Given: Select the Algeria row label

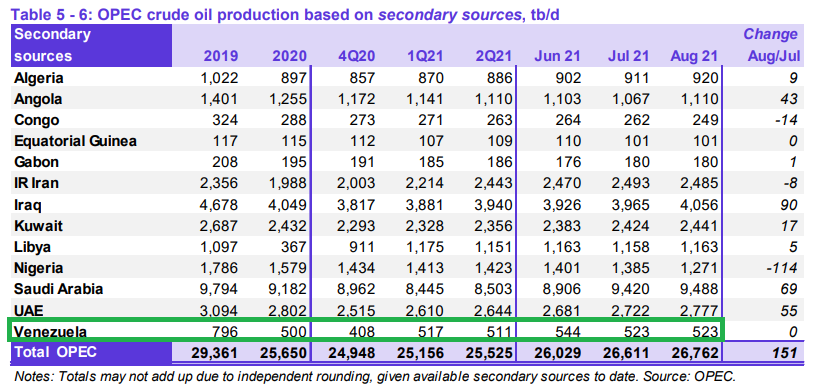Looking at the screenshot, I should (39, 78).
